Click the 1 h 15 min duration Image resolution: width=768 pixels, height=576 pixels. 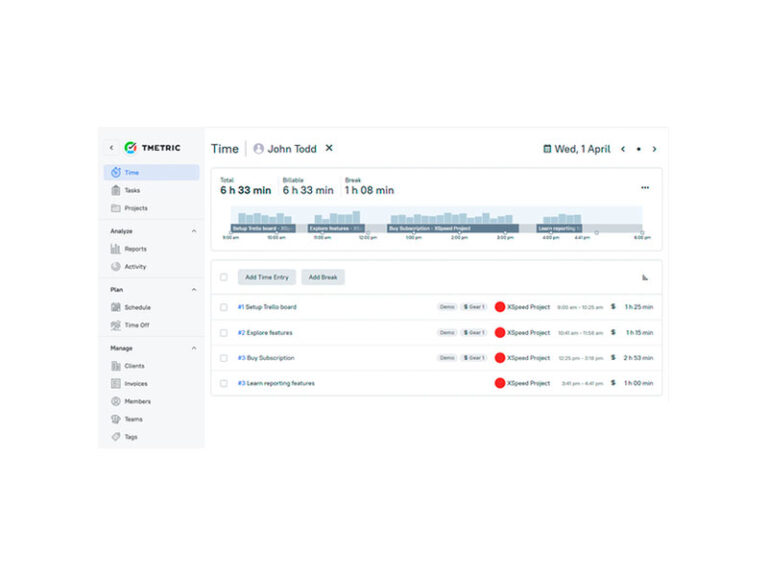[x=639, y=333]
